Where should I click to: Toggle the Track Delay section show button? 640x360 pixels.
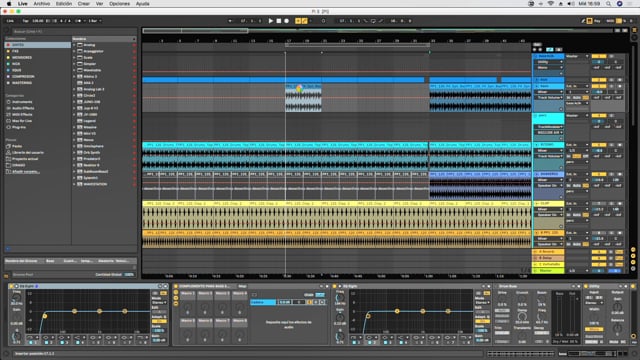pyautogui.click(x=633, y=269)
